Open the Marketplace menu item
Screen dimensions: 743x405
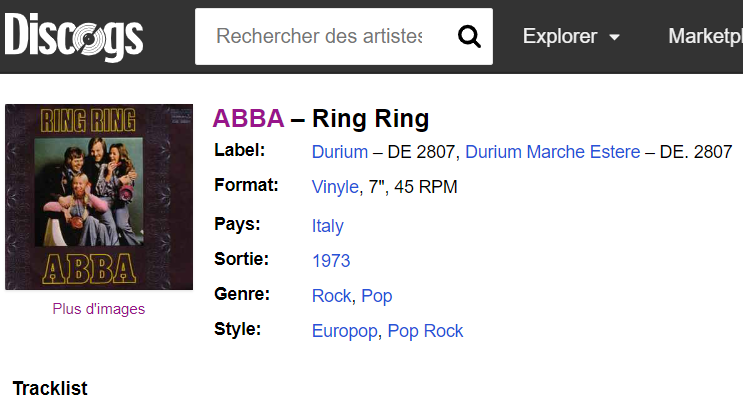click(x=705, y=37)
